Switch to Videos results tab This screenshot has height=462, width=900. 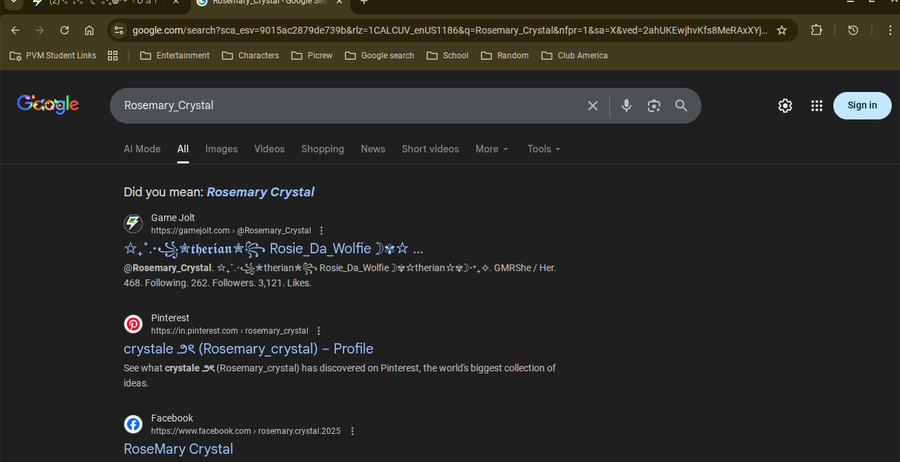point(269,149)
